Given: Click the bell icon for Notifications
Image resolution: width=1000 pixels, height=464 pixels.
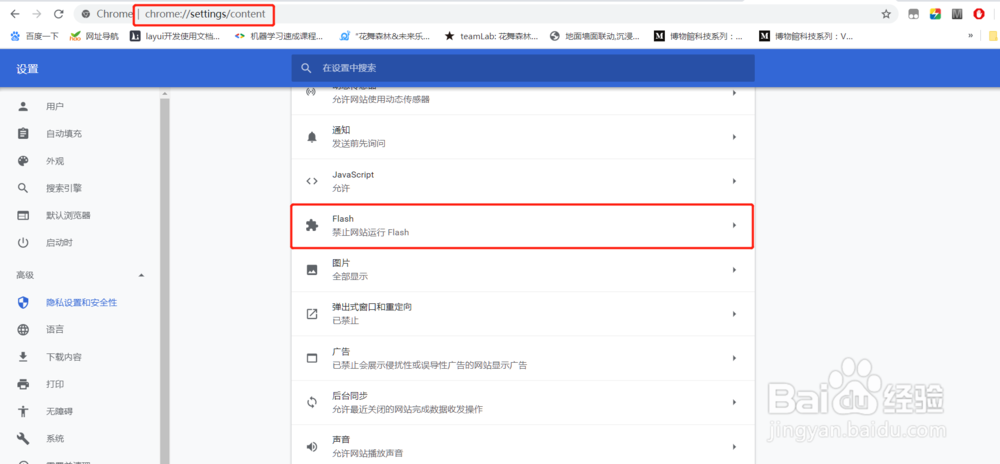Looking at the screenshot, I should 312,137.
